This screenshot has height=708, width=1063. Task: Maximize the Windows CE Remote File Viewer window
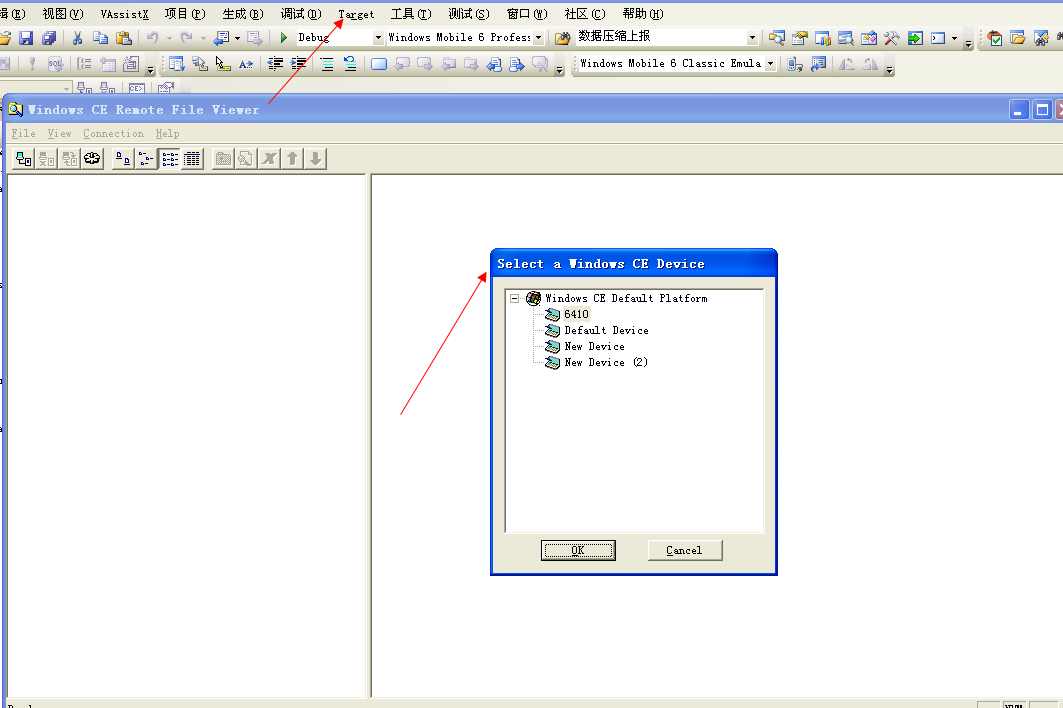[1043, 110]
